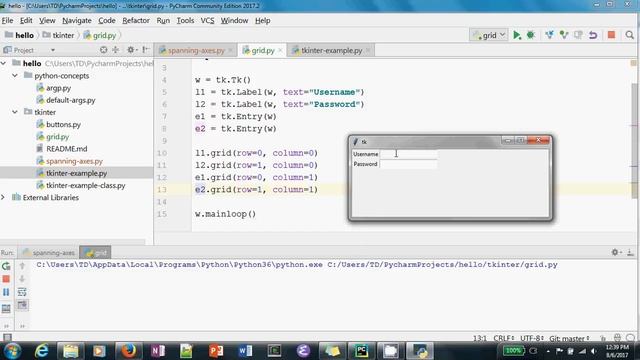Collapse the hello project root node
Screen dimensions: 640x360
[x=4, y=63]
